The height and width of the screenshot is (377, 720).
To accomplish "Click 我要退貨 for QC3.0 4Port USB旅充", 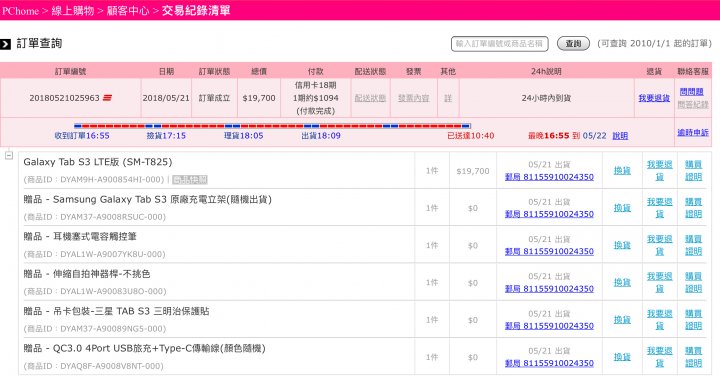I will [x=659, y=356].
